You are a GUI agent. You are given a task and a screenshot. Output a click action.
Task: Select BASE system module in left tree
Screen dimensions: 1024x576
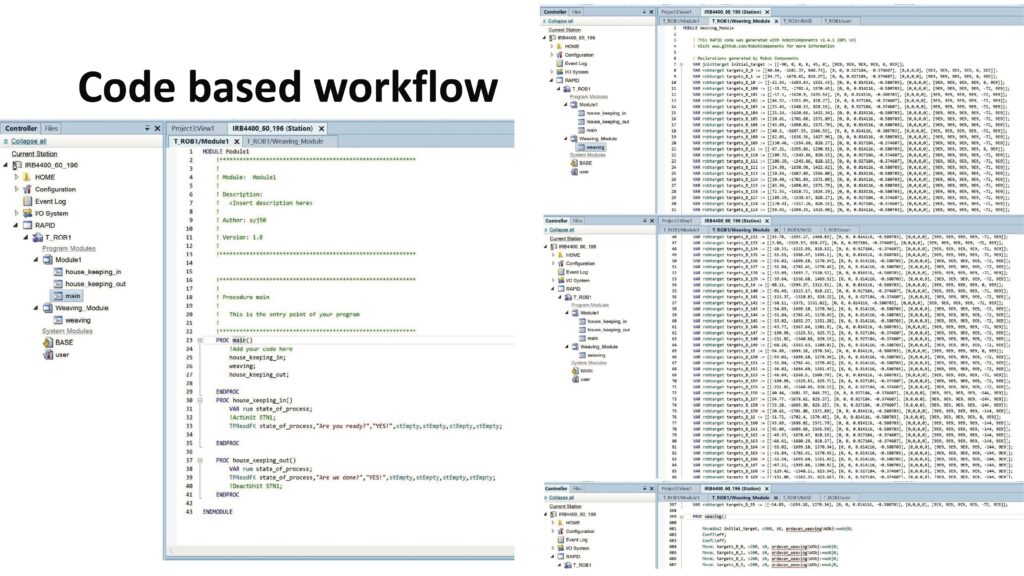point(63,342)
